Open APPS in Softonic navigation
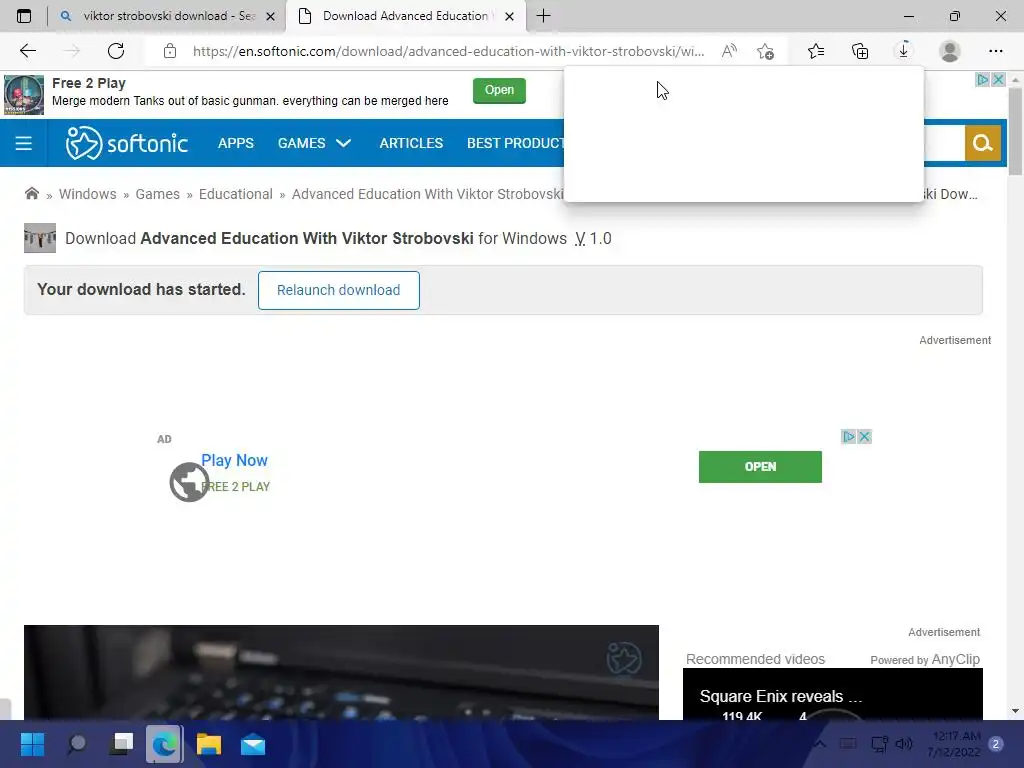 (236, 143)
